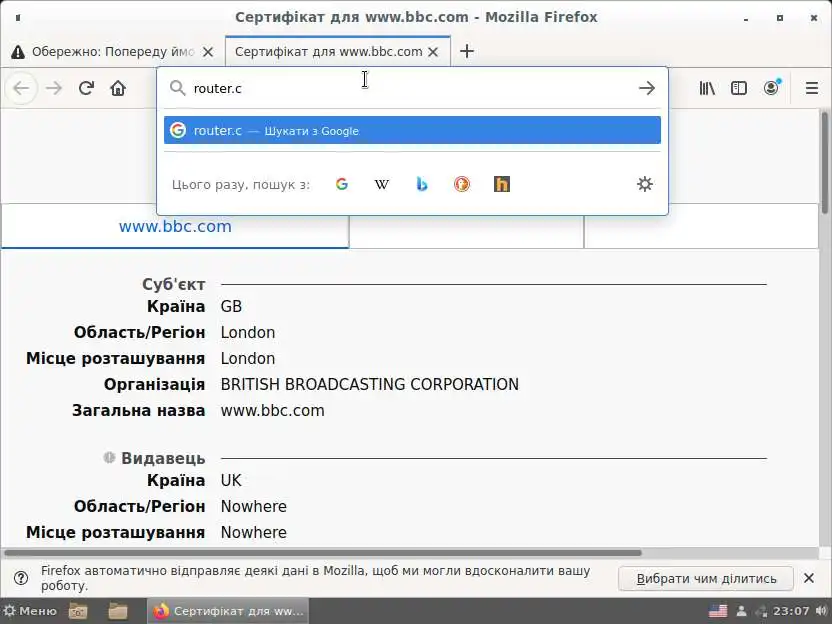Search this time with Wikipedia icon
This screenshot has width=832, height=624.
point(382,184)
